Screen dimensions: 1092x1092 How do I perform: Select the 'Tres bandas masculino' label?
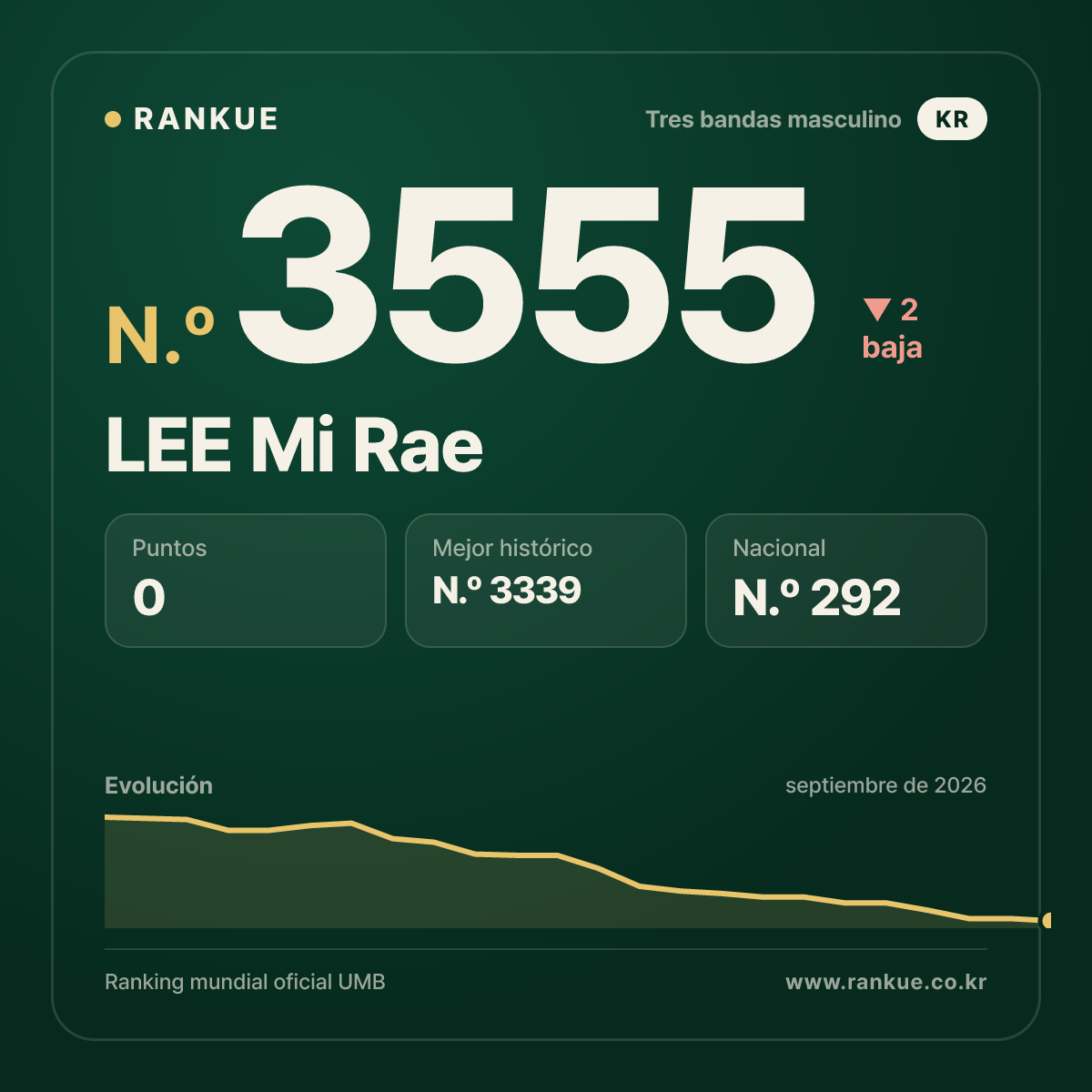tap(773, 119)
